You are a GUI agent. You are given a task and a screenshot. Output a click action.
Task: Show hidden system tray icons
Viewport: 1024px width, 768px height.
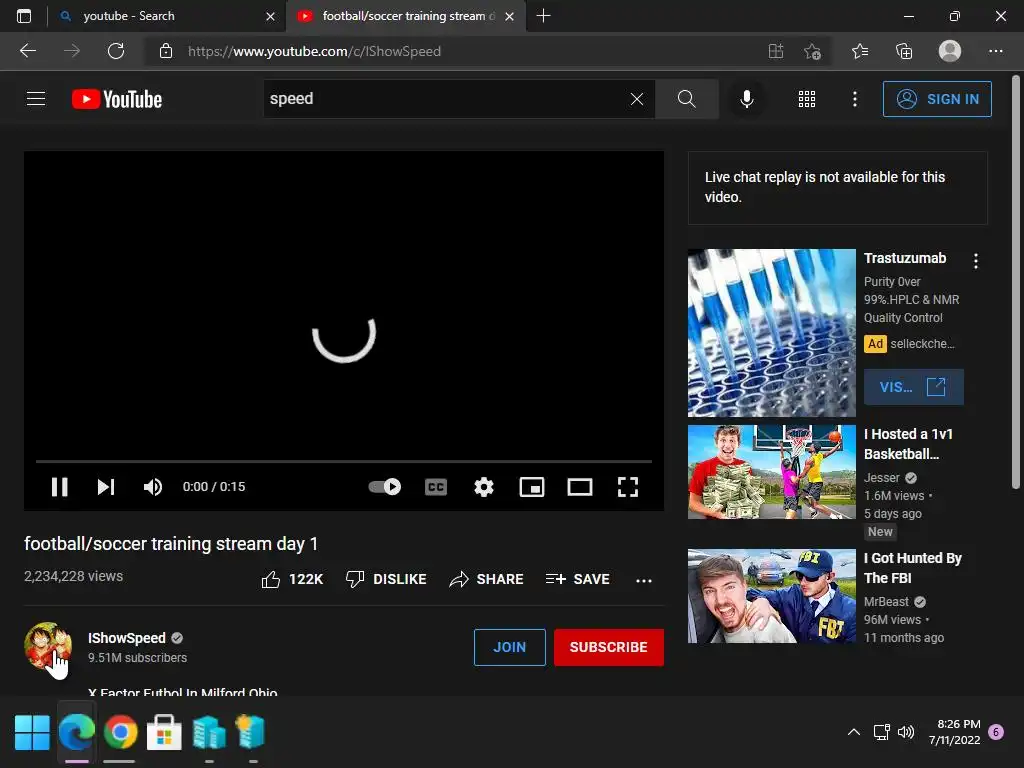click(854, 732)
